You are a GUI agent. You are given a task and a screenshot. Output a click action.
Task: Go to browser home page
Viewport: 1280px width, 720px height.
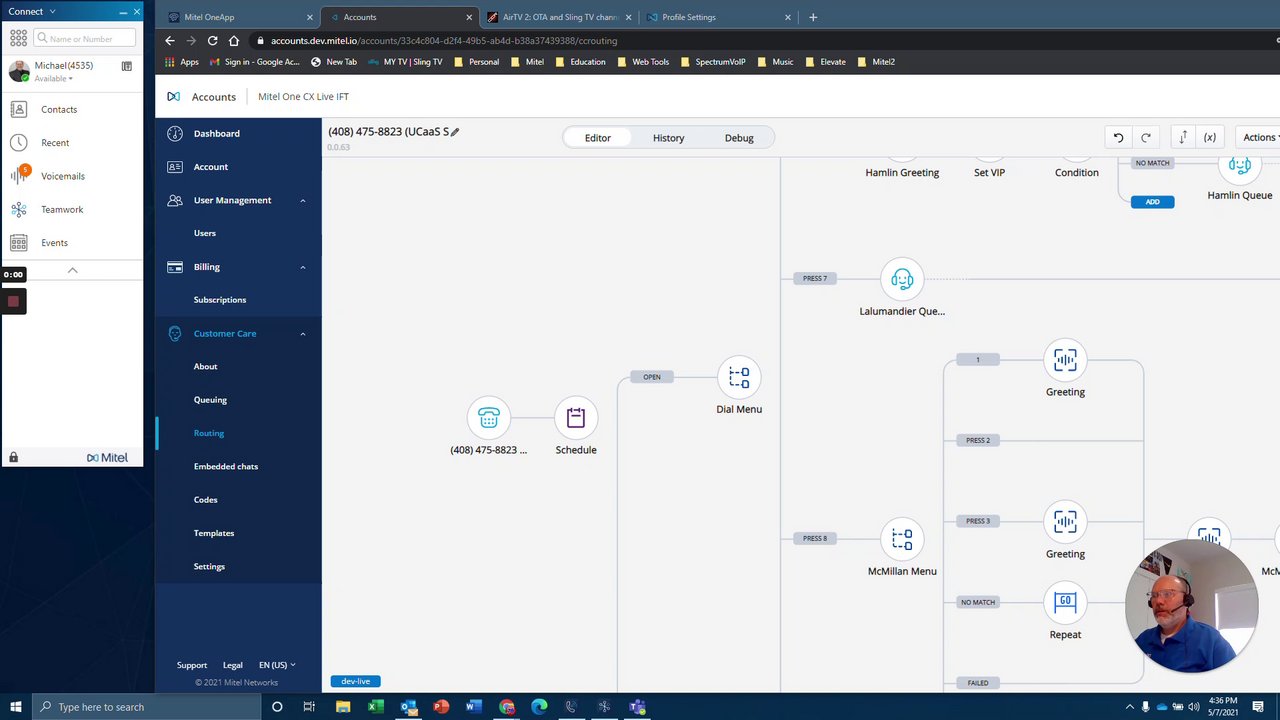(x=234, y=41)
